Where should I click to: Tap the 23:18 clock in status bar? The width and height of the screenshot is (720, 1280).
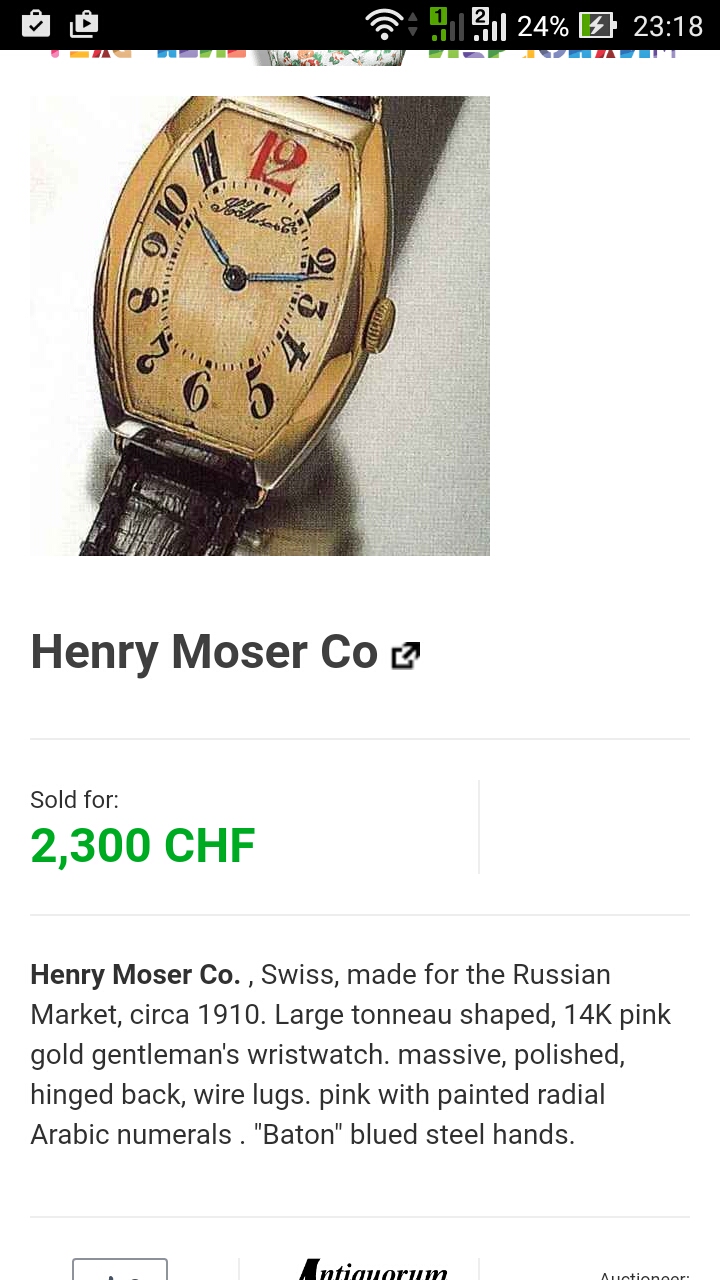[x=668, y=25]
